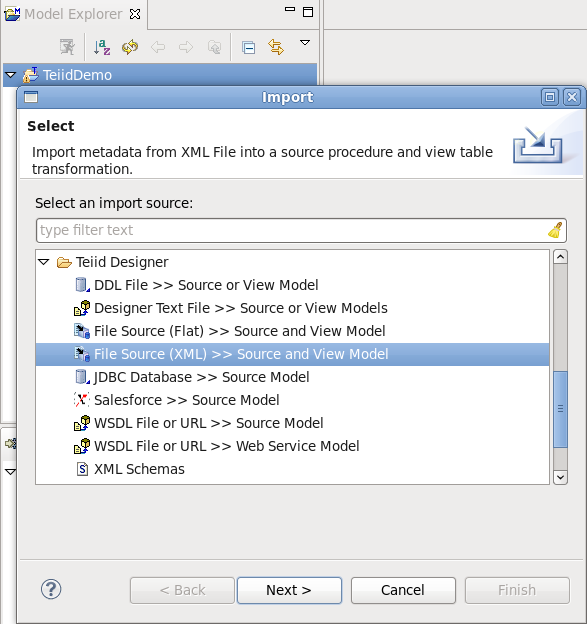Click the back arrow in Model Explorer toolbar
Viewport: 587px width, 624px height.
(x=158, y=47)
